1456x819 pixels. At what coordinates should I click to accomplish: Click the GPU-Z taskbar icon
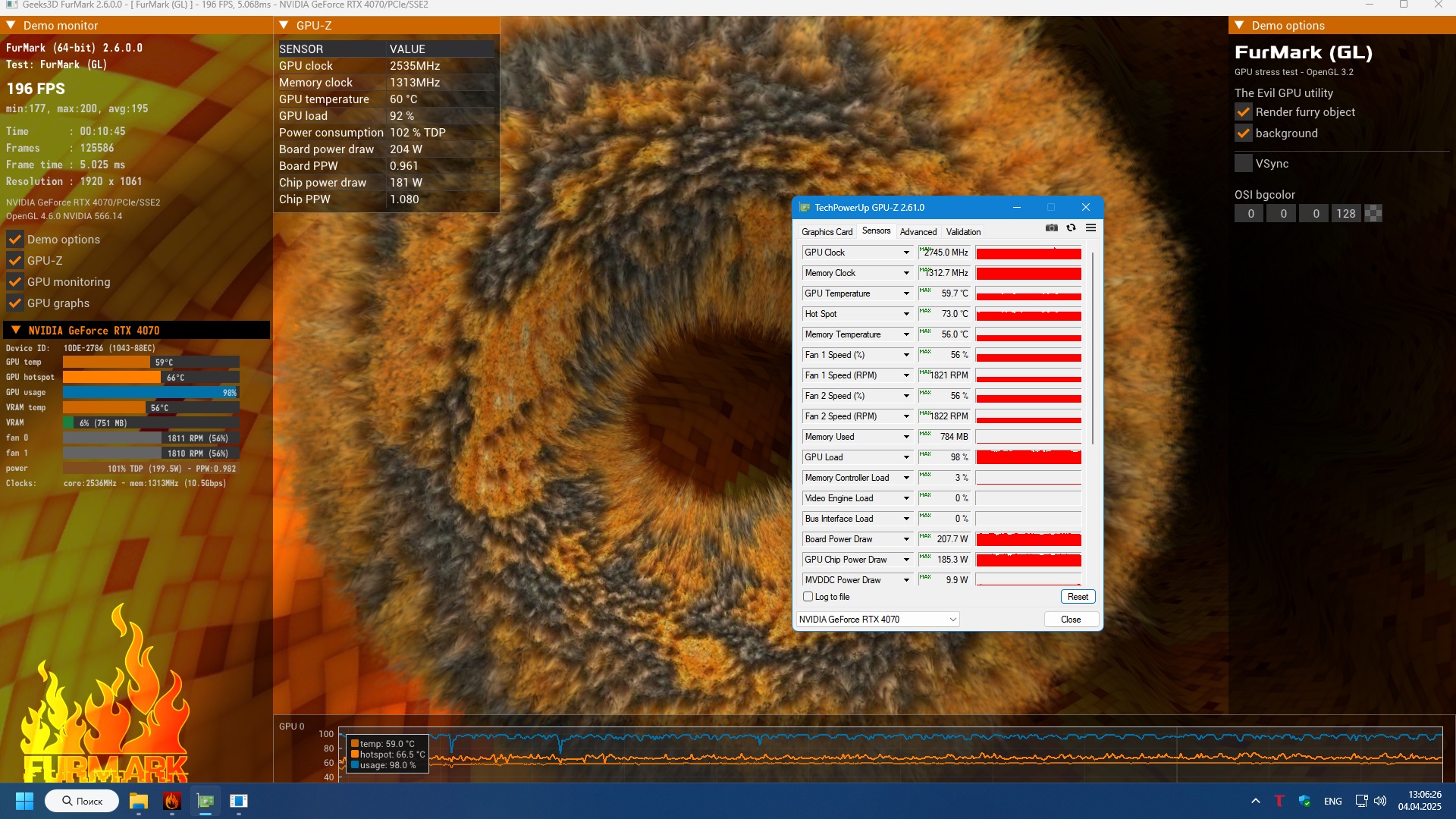click(206, 801)
